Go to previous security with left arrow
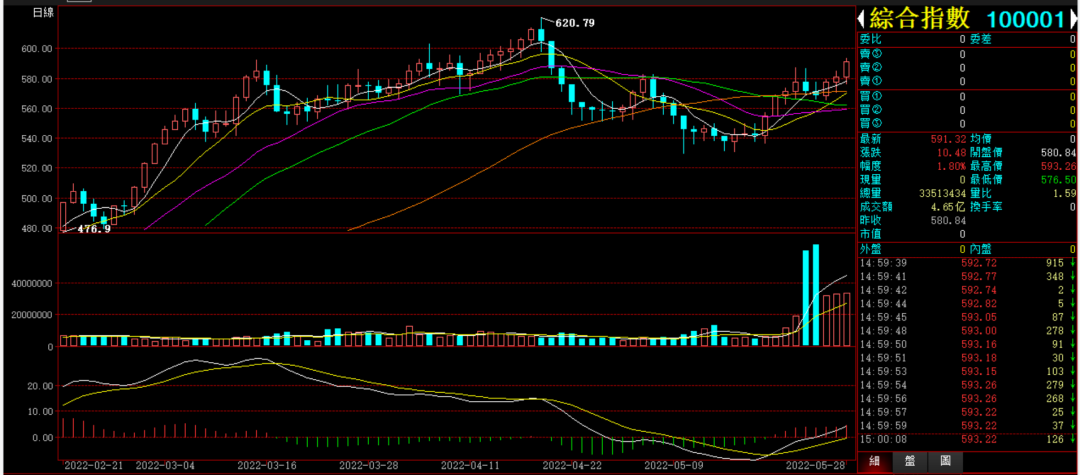The image size is (1080, 475). [x=862, y=19]
